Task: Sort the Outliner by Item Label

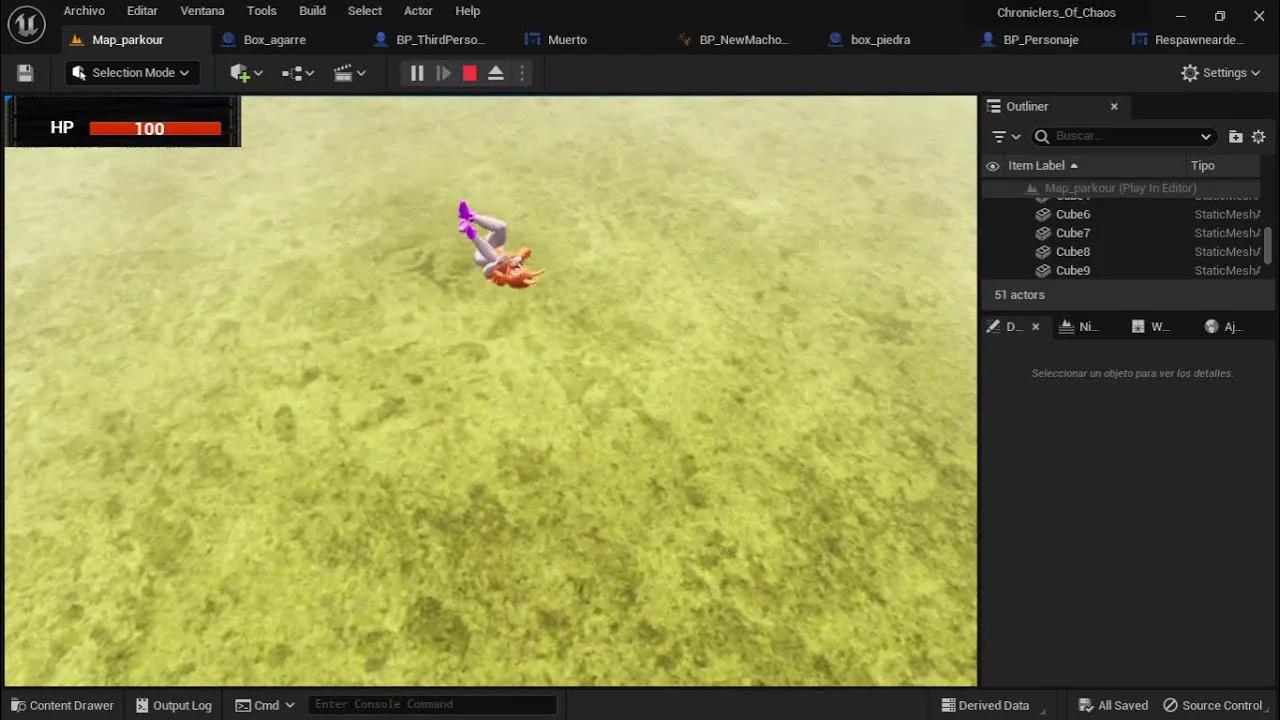Action: click(x=1043, y=166)
